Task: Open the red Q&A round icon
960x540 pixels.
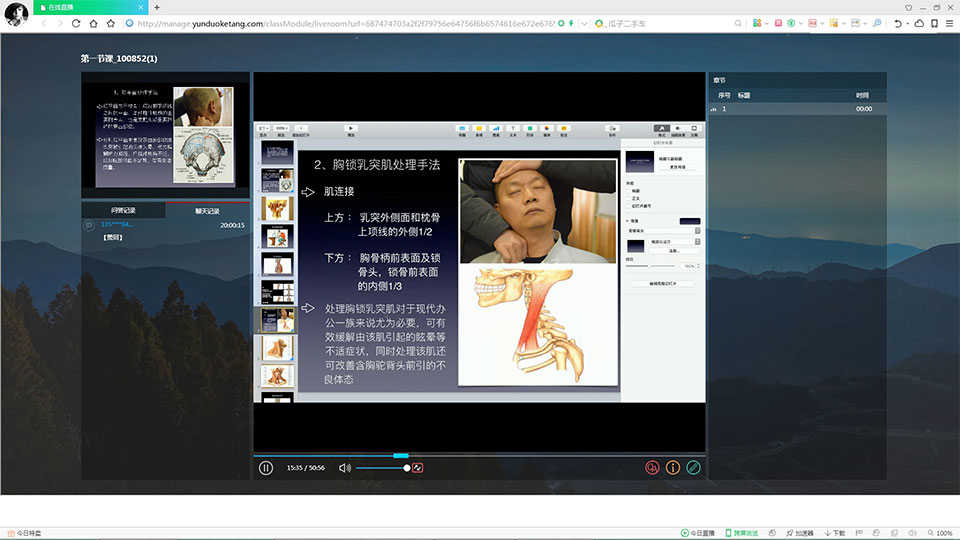Action: pyautogui.click(x=652, y=468)
